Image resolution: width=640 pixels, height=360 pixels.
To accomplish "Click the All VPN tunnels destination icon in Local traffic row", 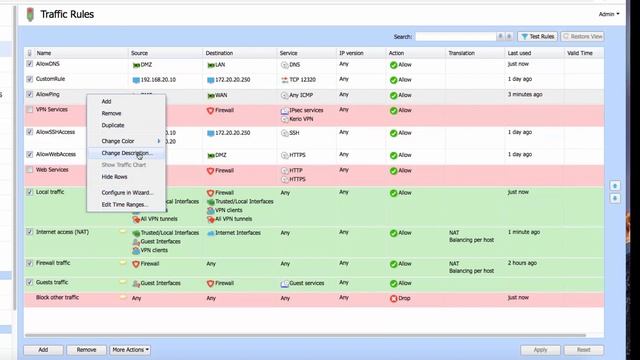I will [211, 219].
